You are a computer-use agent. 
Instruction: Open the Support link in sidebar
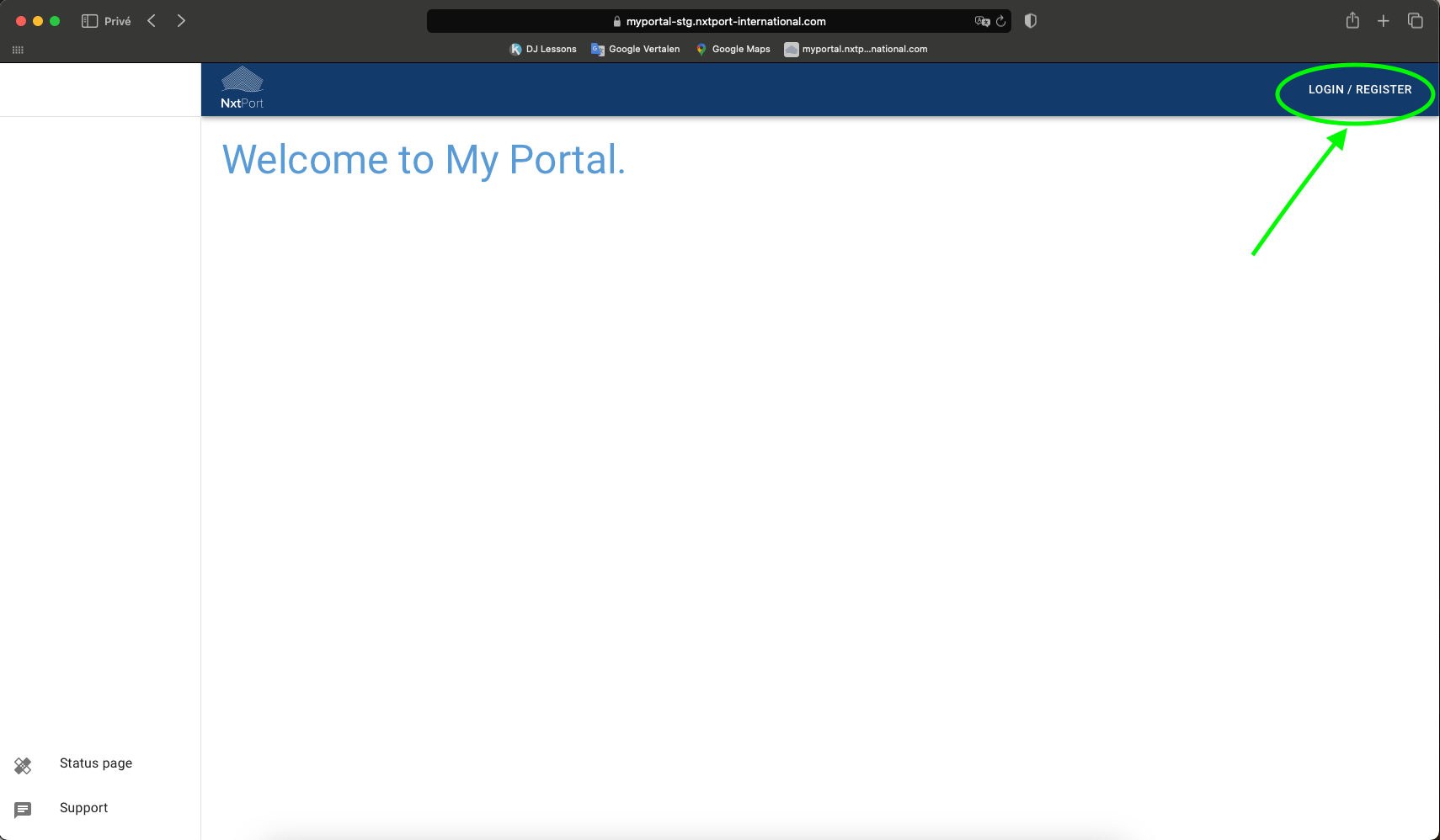(83, 808)
